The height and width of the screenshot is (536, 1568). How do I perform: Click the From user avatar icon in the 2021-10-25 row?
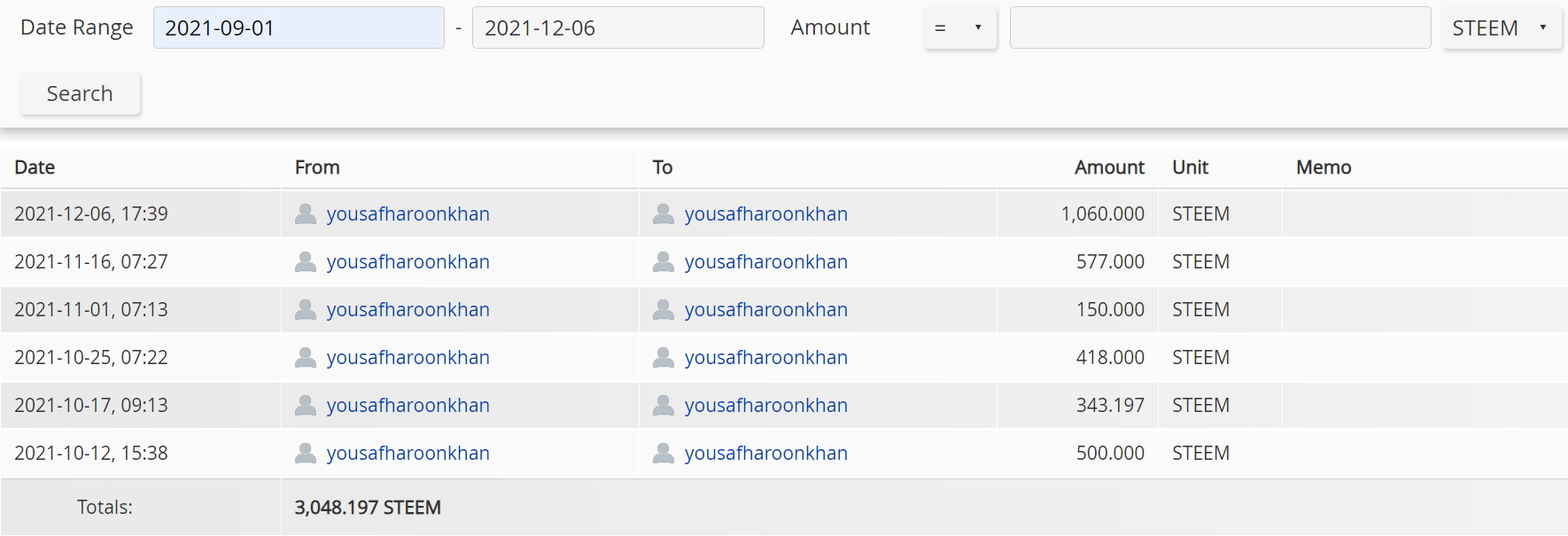306,357
